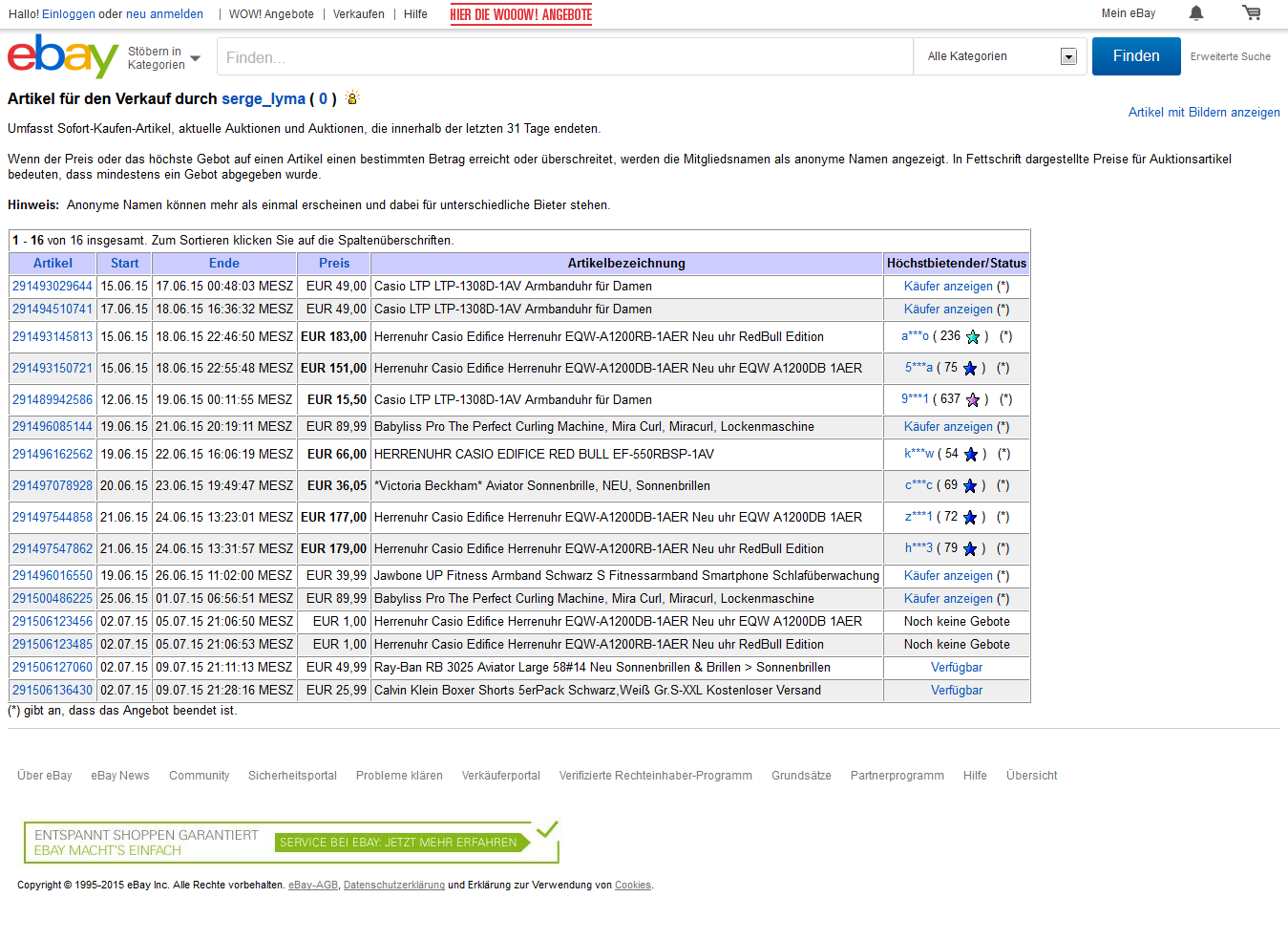Open the shopping cart icon

[1251, 13]
